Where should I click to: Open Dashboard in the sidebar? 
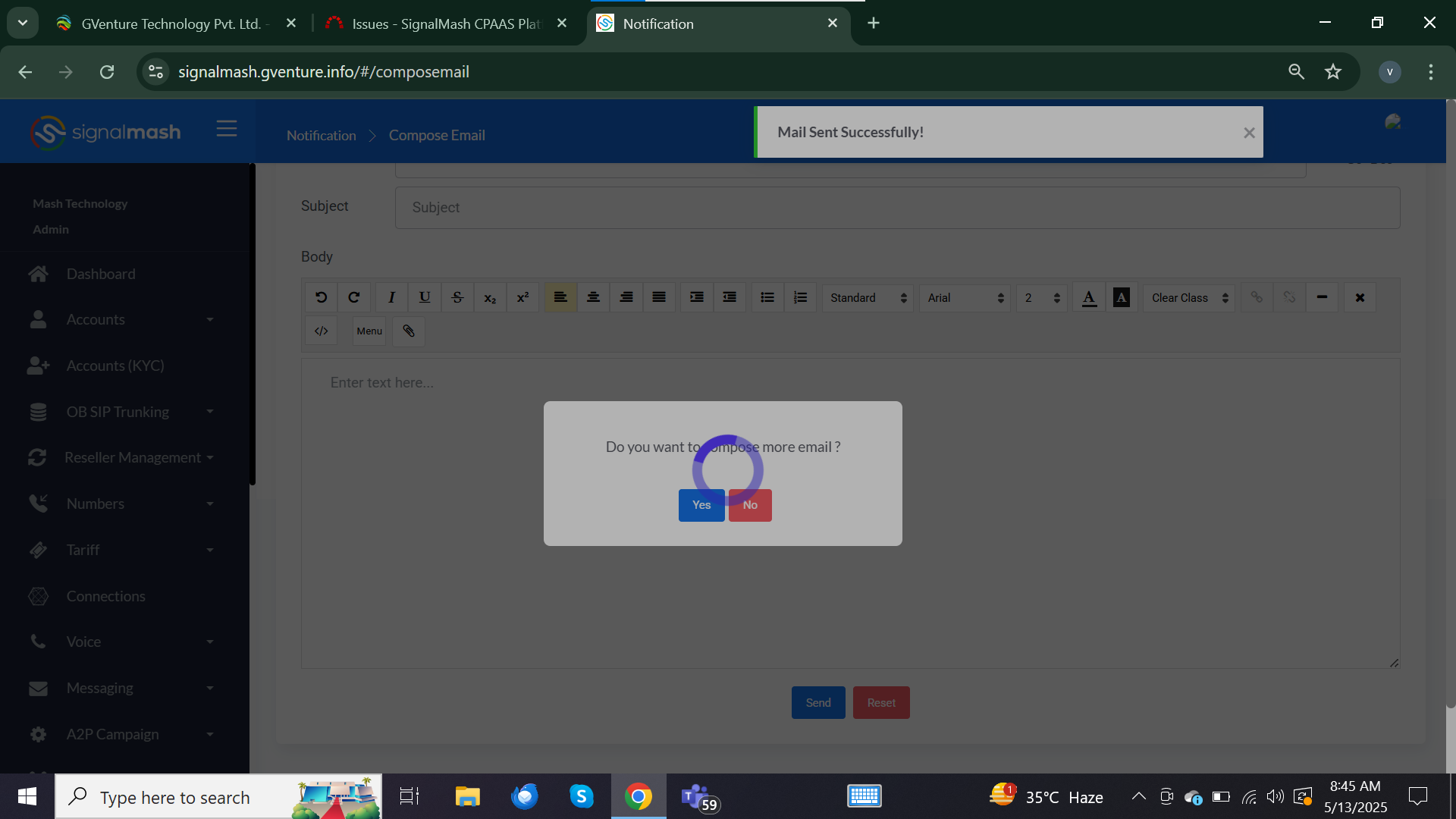[x=101, y=274]
